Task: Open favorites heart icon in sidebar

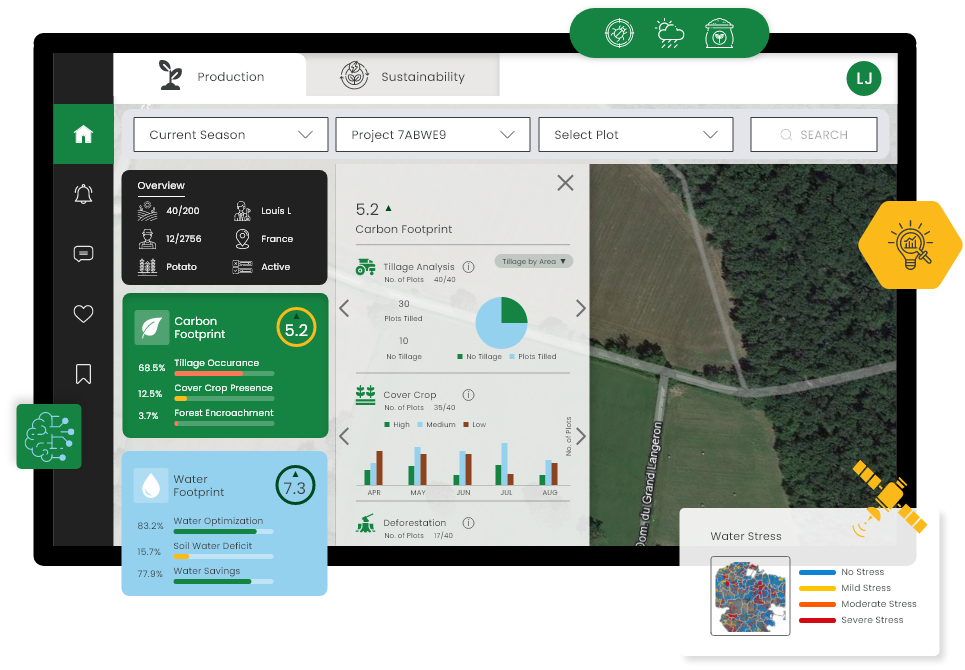Action: [83, 314]
